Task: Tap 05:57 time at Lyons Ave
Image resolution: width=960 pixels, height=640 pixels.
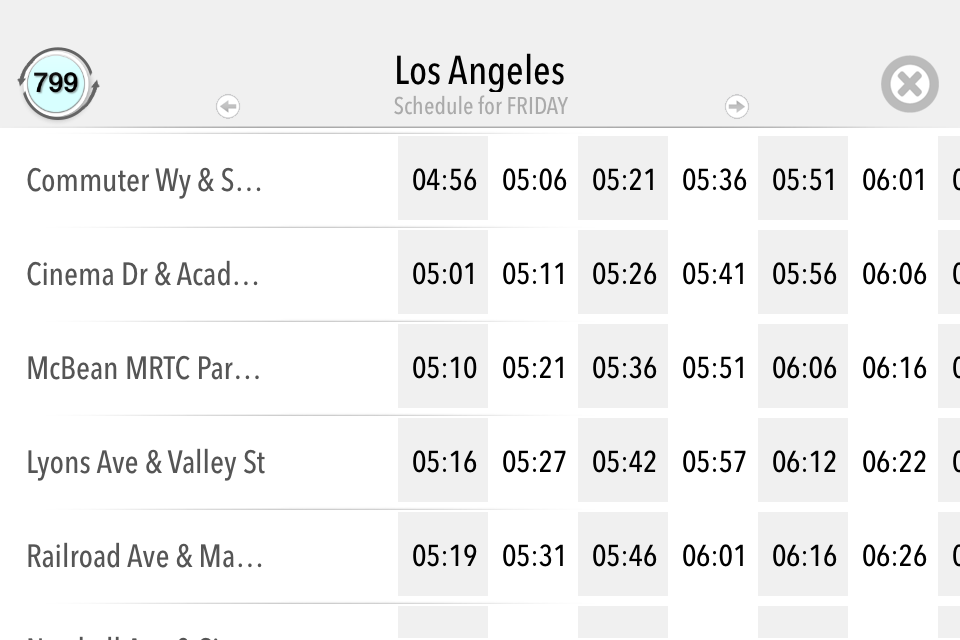Action: [714, 462]
